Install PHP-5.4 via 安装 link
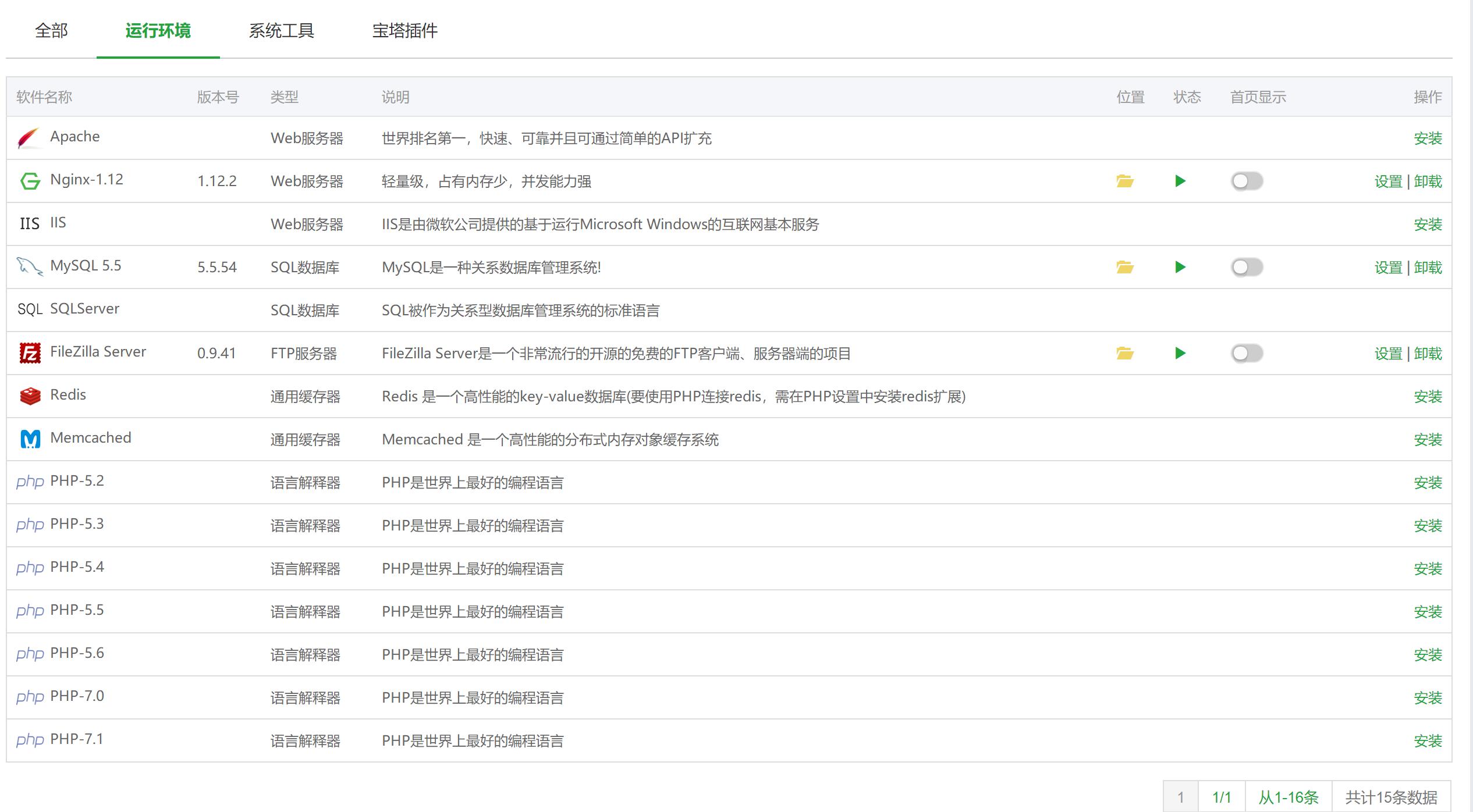This screenshot has width=1473, height=812. 1428,569
